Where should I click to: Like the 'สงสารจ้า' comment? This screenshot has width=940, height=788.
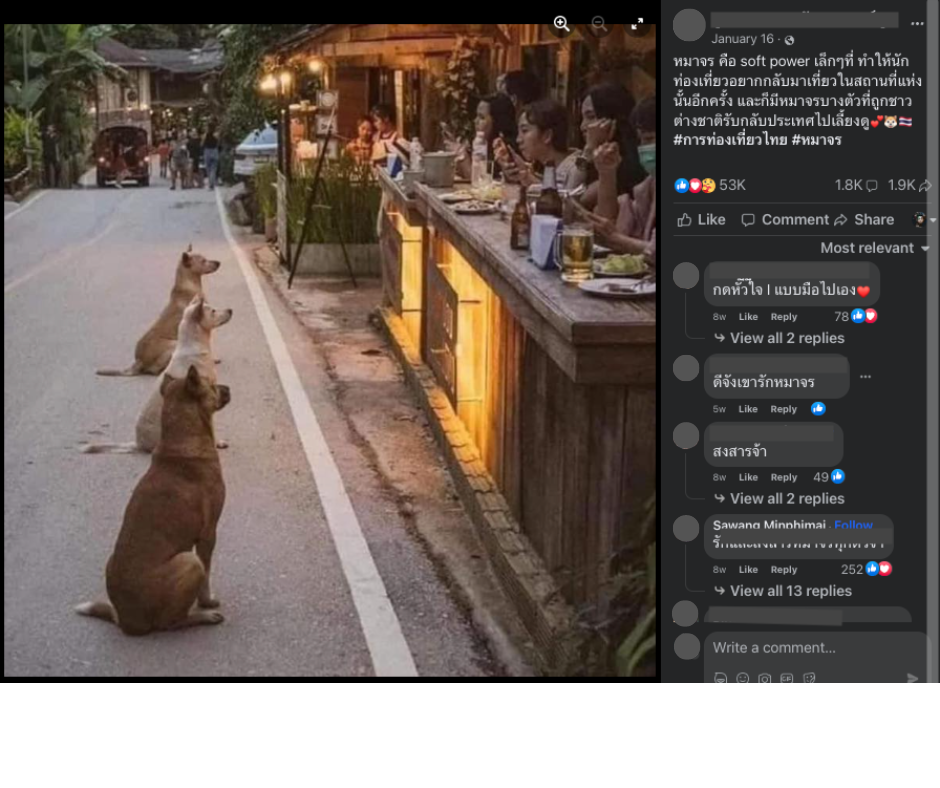(748, 477)
